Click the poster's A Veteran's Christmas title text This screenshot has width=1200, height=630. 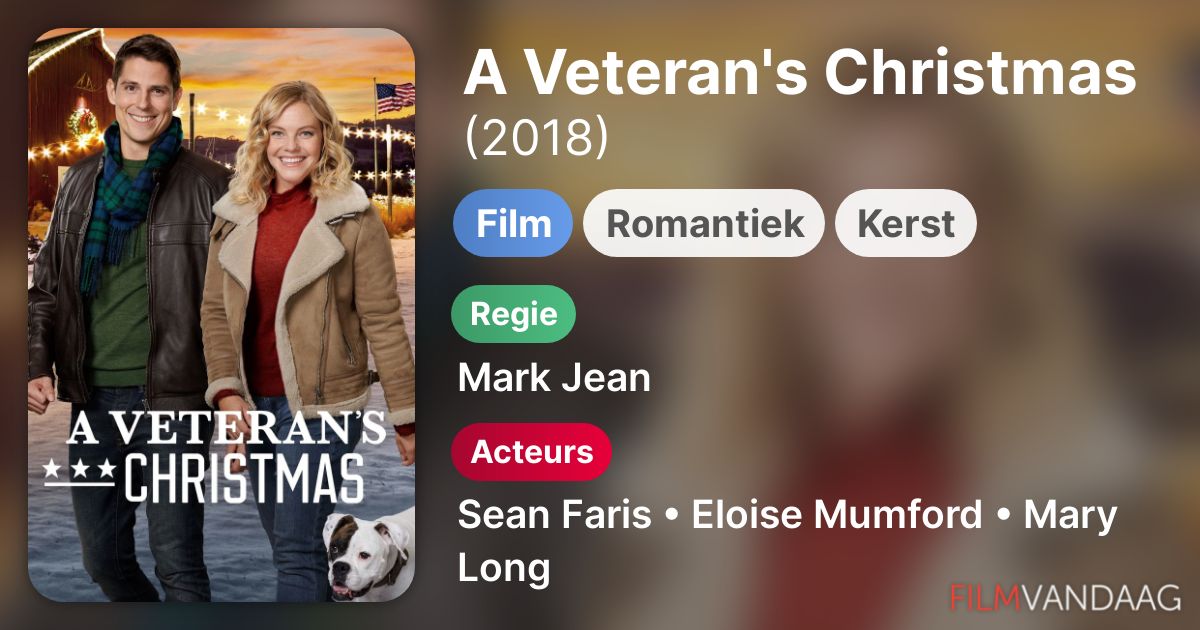[x=214, y=454]
